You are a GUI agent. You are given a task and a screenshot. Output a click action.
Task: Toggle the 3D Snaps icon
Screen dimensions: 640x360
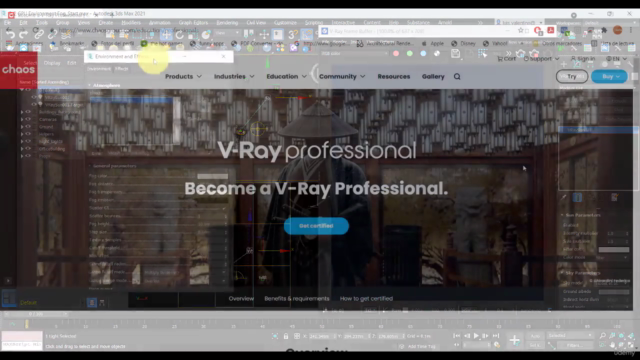[x=292, y=35]
